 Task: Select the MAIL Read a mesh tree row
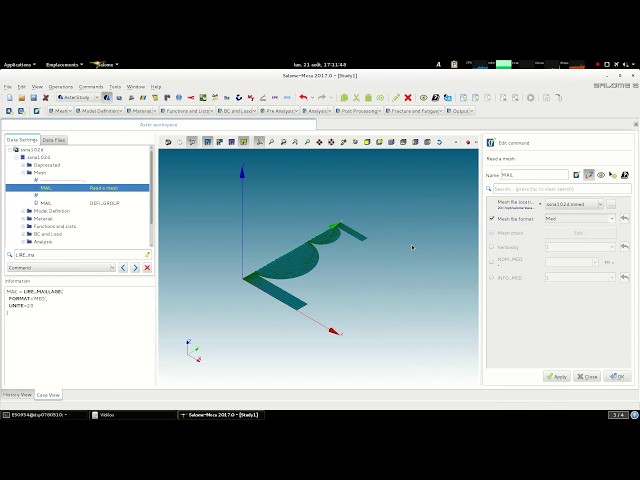(77, 188)
